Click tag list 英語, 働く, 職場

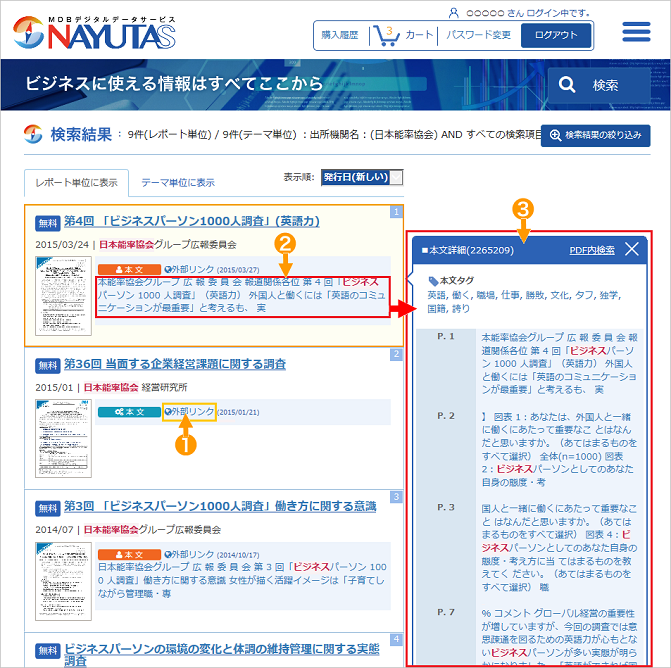[x=524, y=302]
